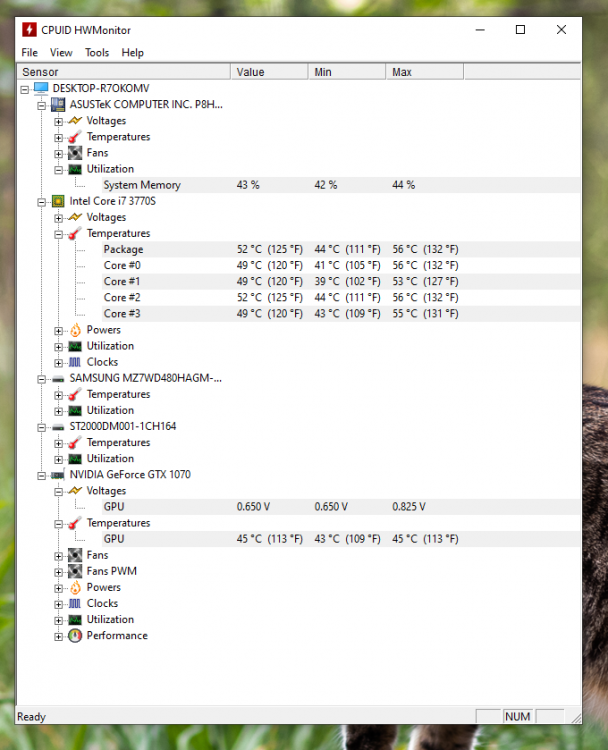
Task: Maximize the CPUID HWMonitor window
Action: pyautogui.click(x=520, y=30)
